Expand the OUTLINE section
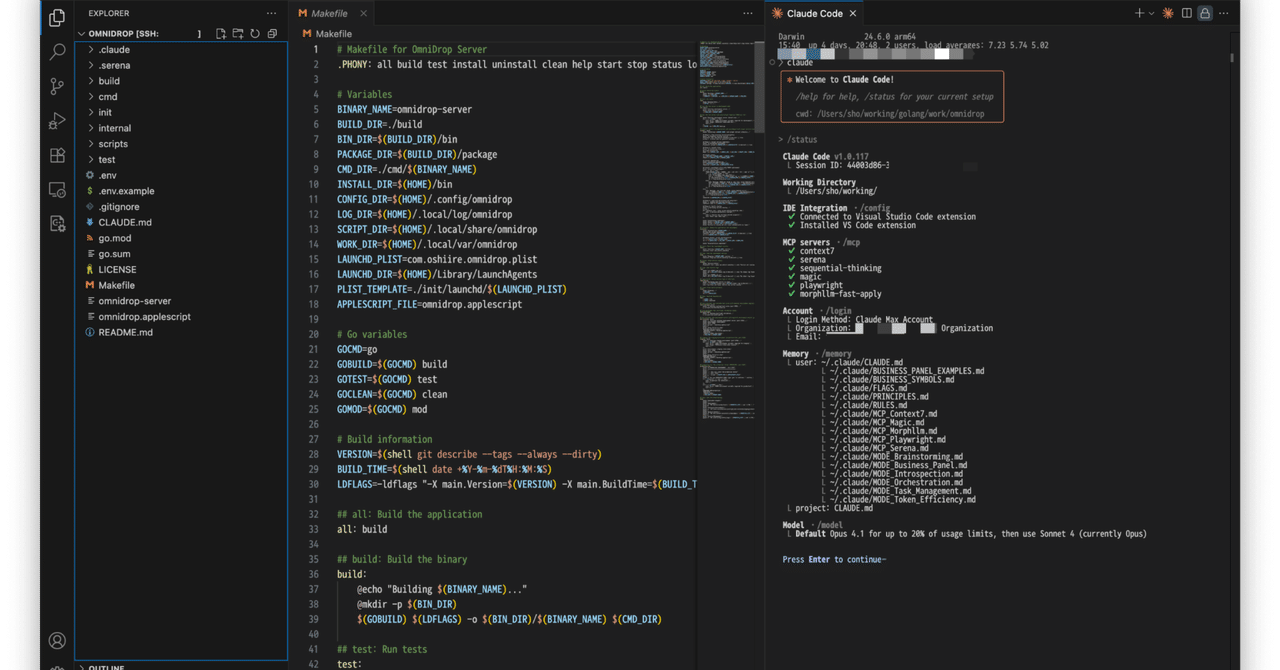Viewport: 1280px width, 670px height. pyautogui.click(x=181, y=666)
